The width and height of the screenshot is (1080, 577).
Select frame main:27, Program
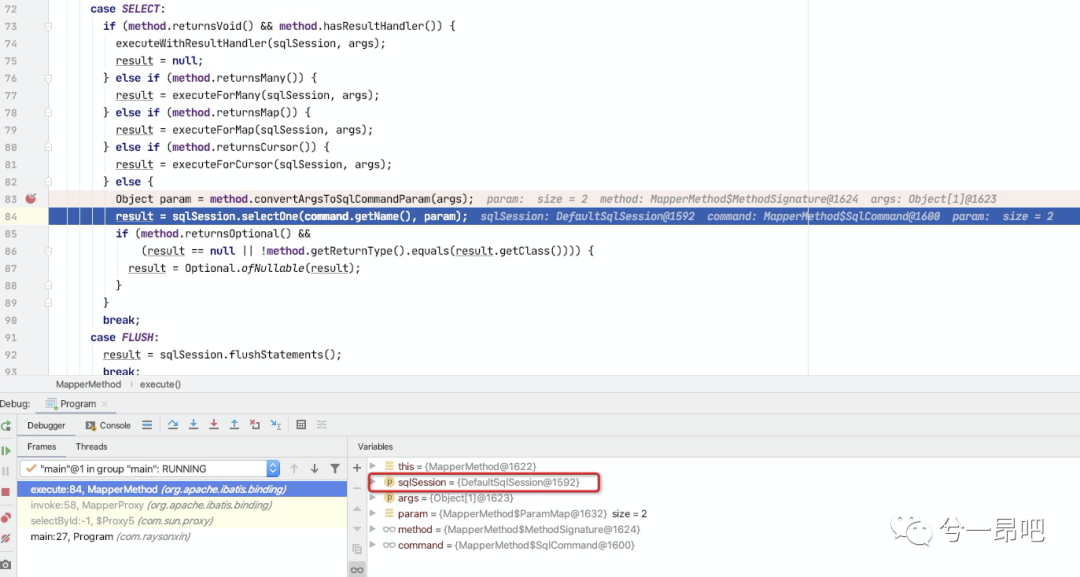182,536
